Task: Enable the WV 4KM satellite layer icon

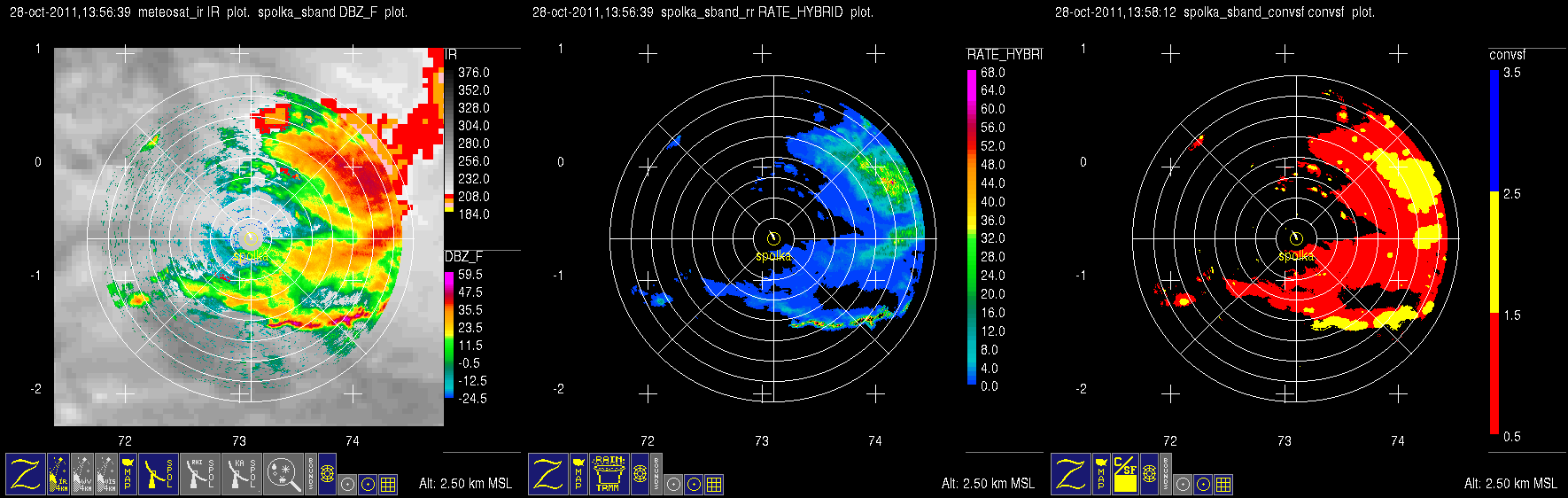Action: coord(82,474)
